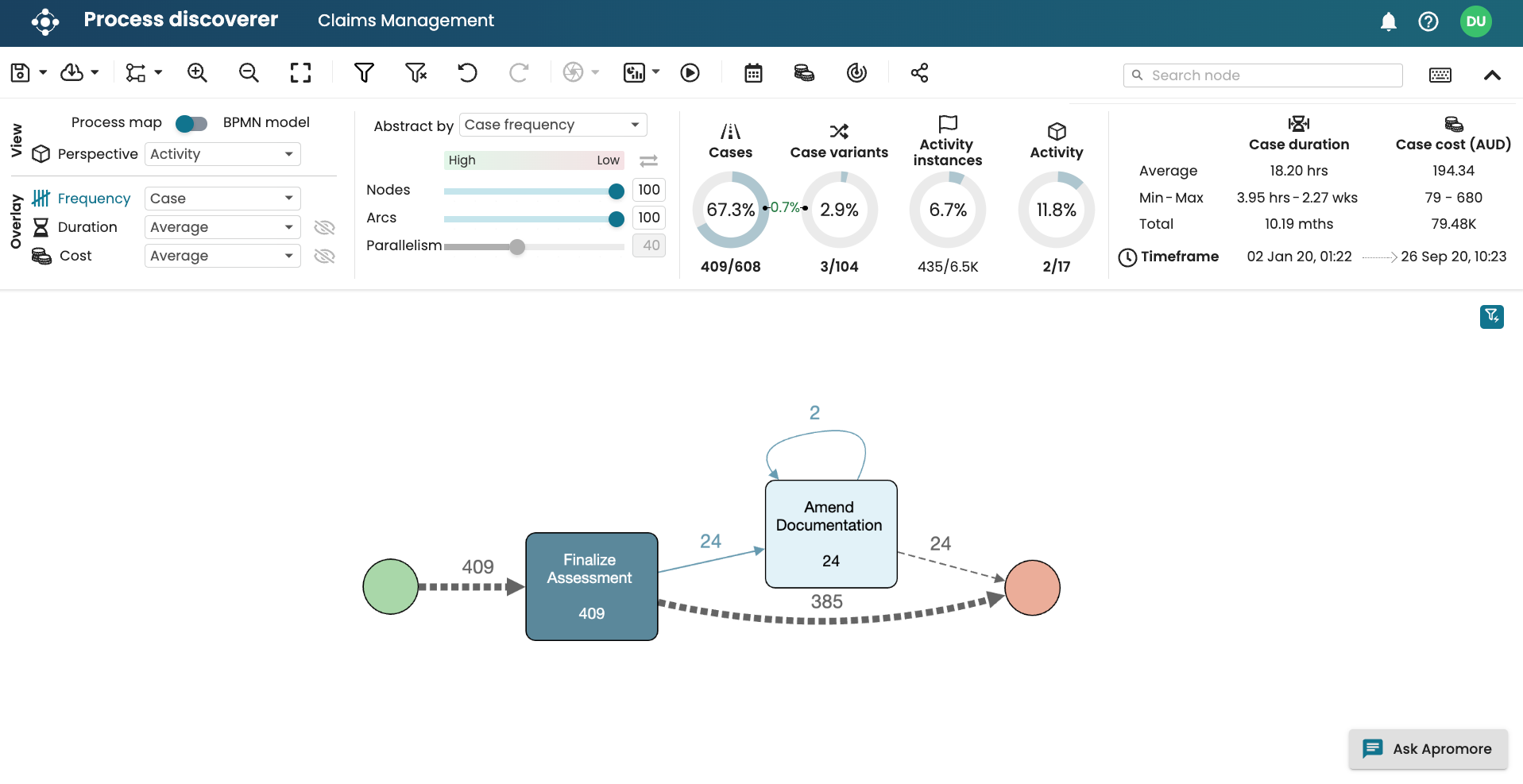Click the Nodes slider handle
Image resolution: width=1523 pixels, height=784 pixels.
616,191
